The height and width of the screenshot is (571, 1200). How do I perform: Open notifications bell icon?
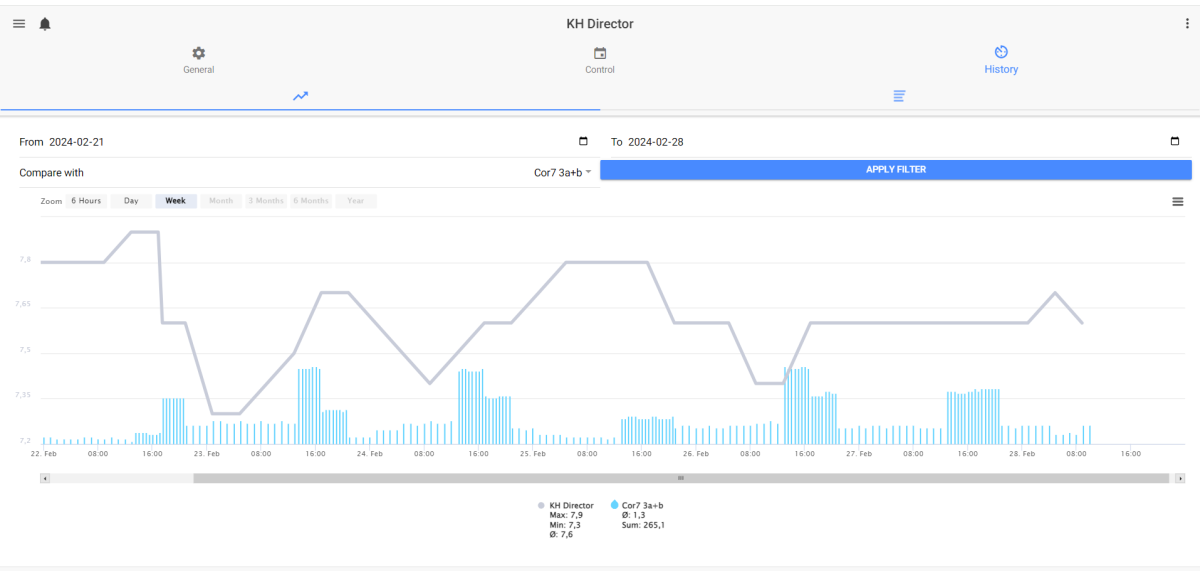pos(45,24)
